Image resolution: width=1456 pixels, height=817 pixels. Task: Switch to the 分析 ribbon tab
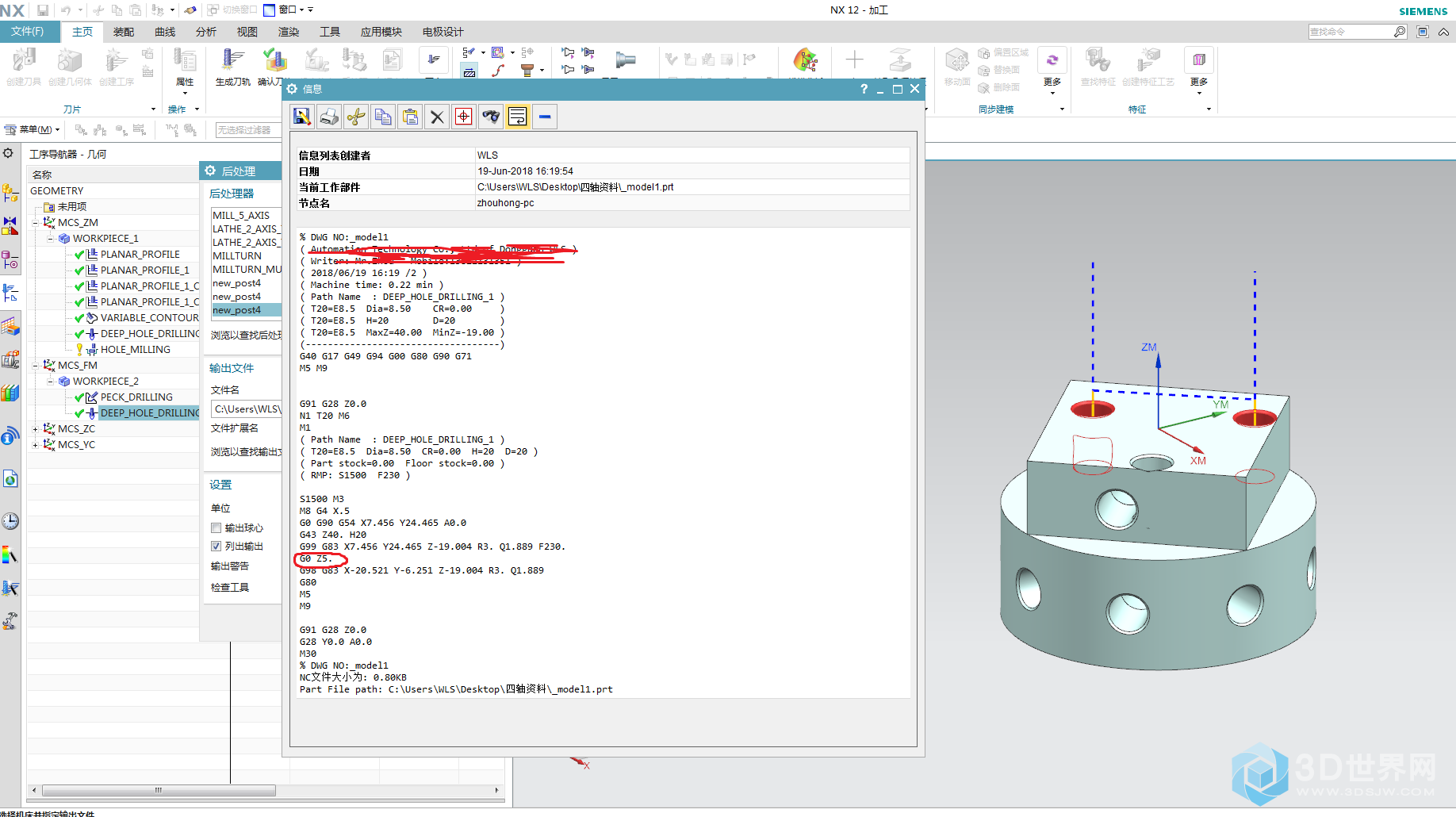[x=206, y=32]
